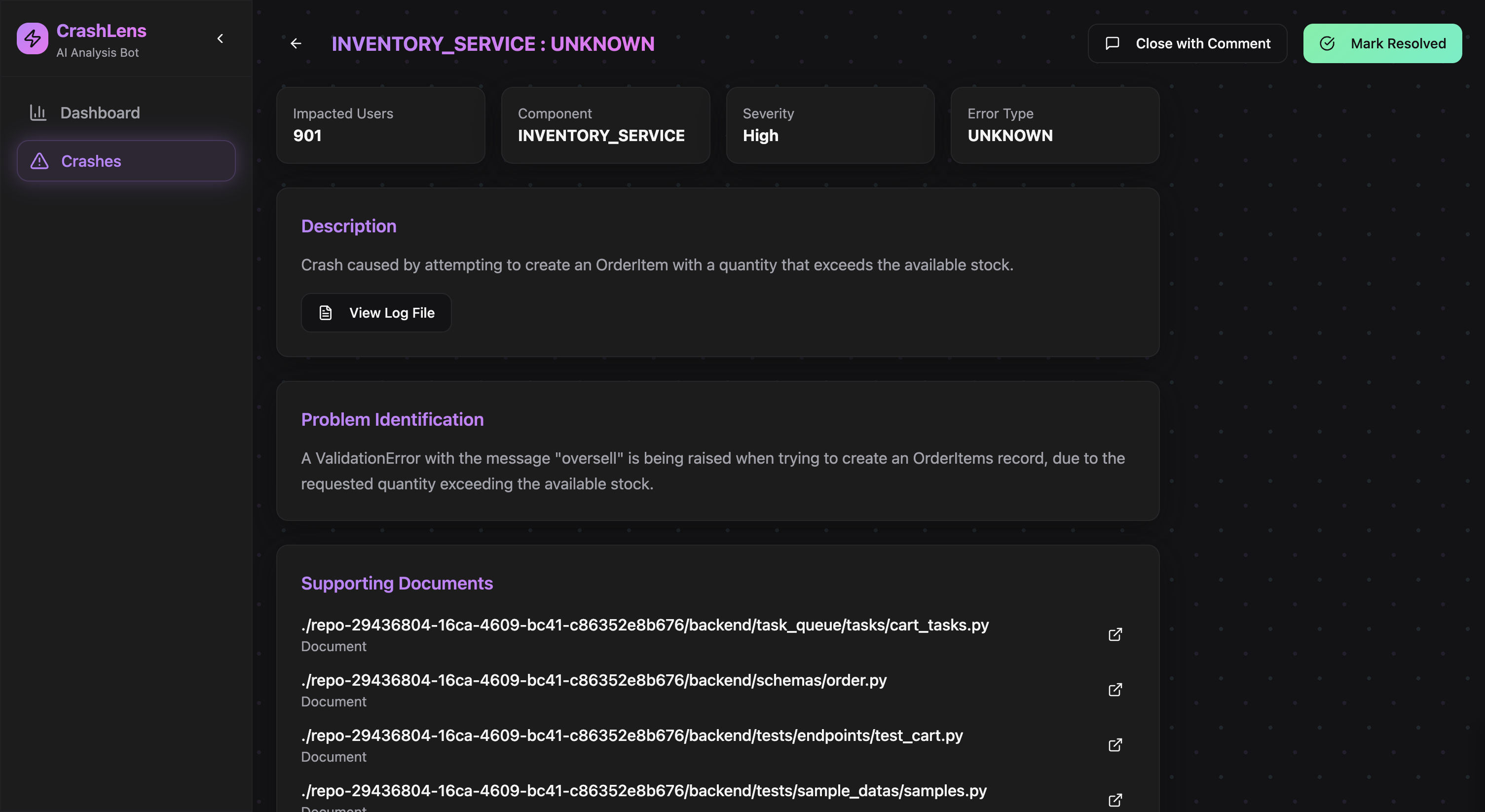1485x812 pixels.
Task: Open schemas/order.py external link icon
Action: (x=1115, y=690)
